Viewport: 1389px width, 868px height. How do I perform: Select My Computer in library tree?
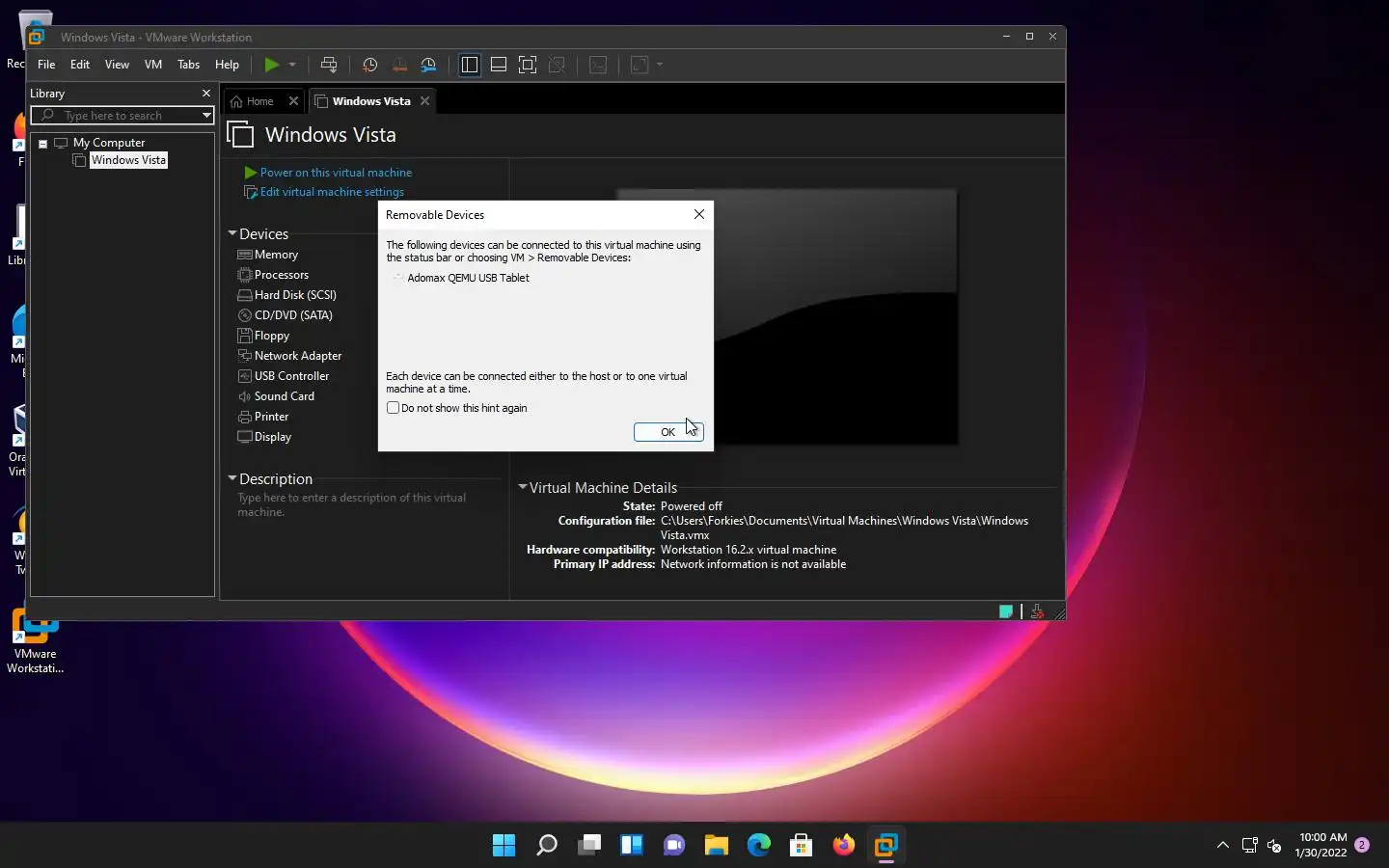(x=109, y=143)
